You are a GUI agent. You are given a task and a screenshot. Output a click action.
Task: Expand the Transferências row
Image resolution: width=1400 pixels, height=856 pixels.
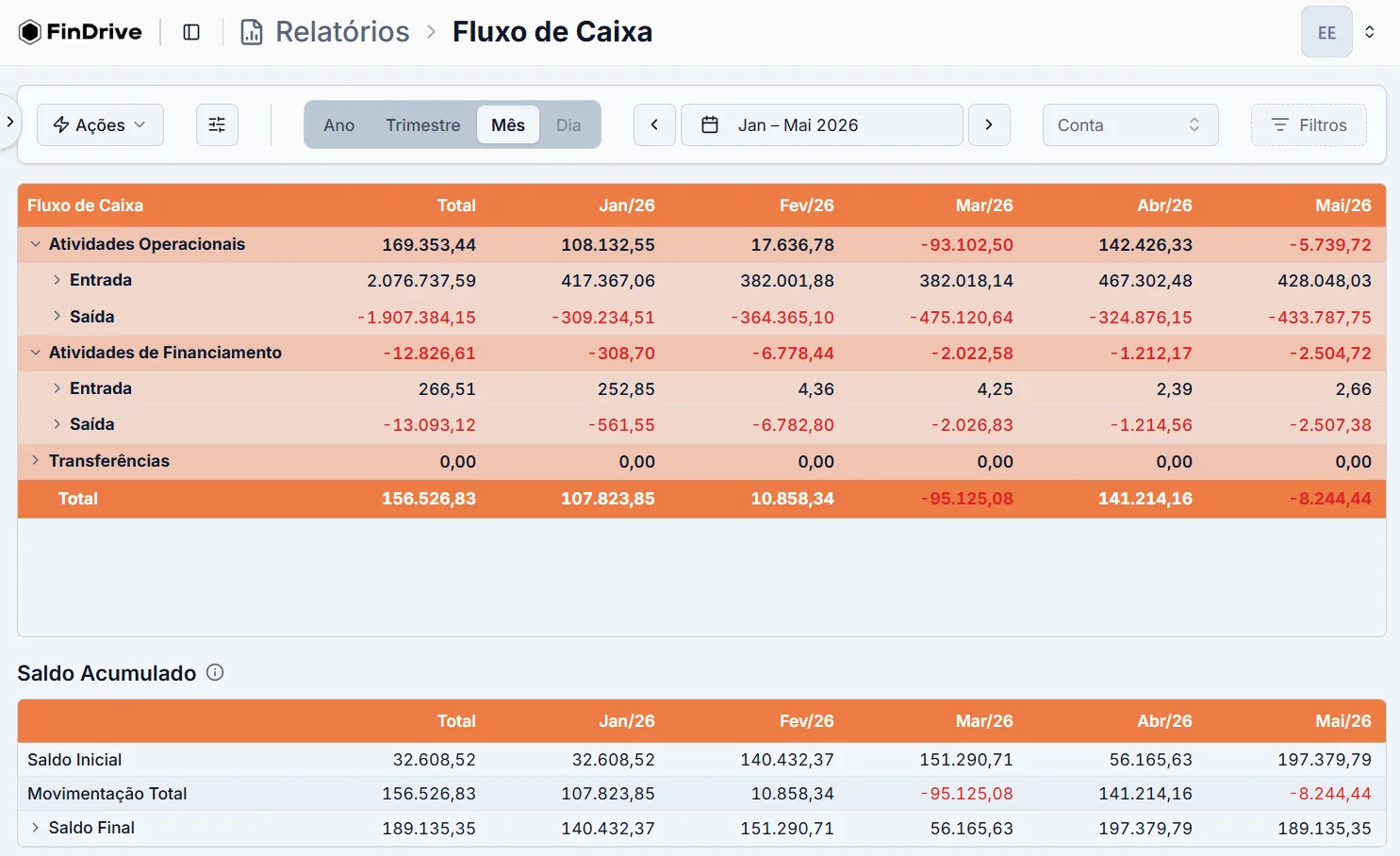point(36,460)
